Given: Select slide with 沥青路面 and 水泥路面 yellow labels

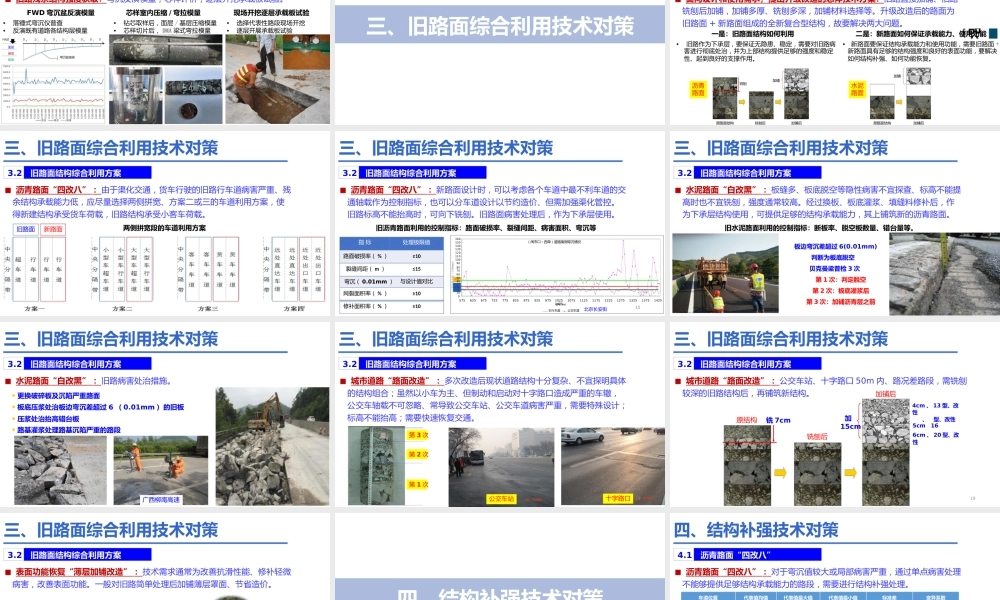Looking at the screenshot, I should (x=835, y=62).
